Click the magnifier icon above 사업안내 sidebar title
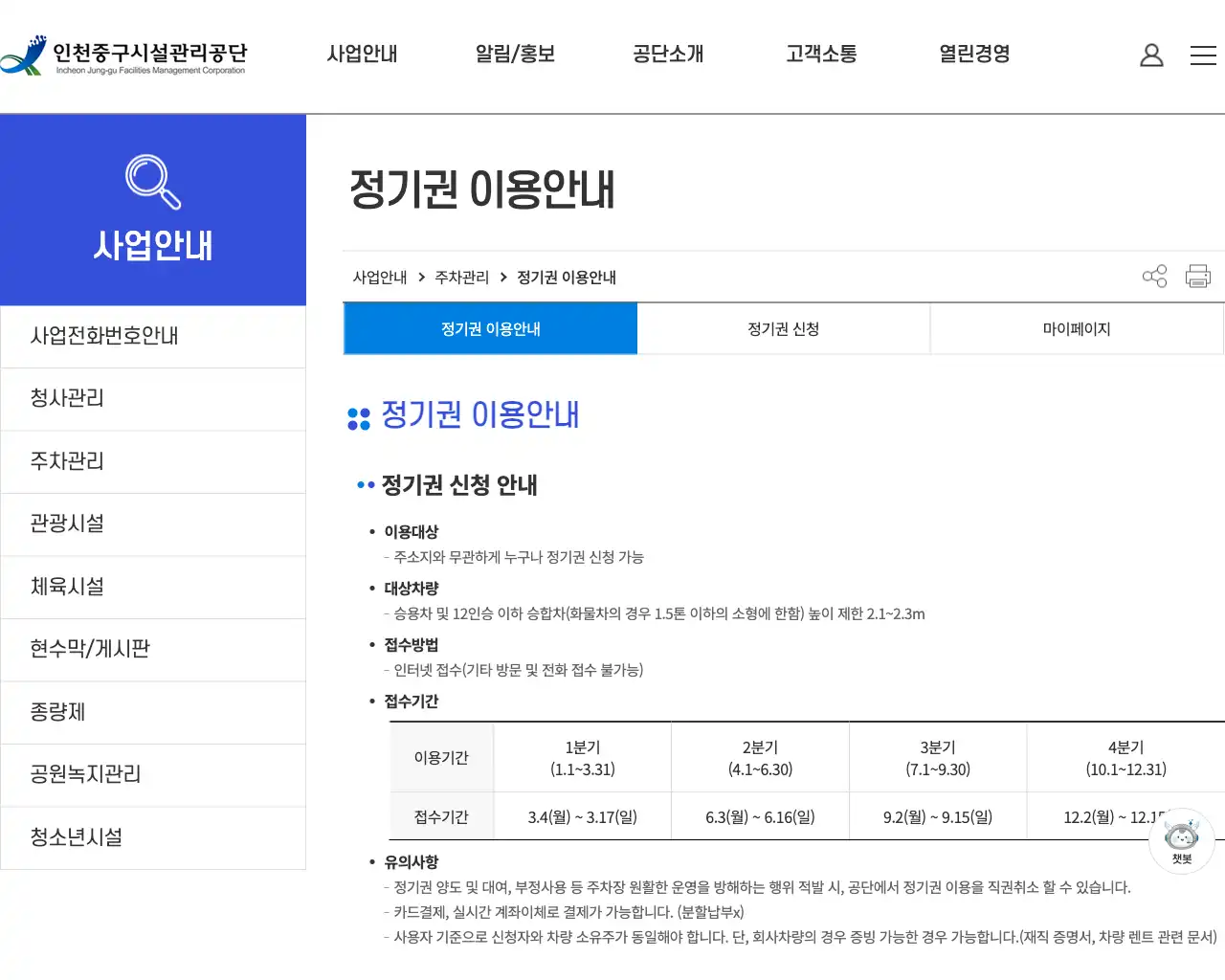This screenshot has width=1225, height=980. click(x=153, y=182)
